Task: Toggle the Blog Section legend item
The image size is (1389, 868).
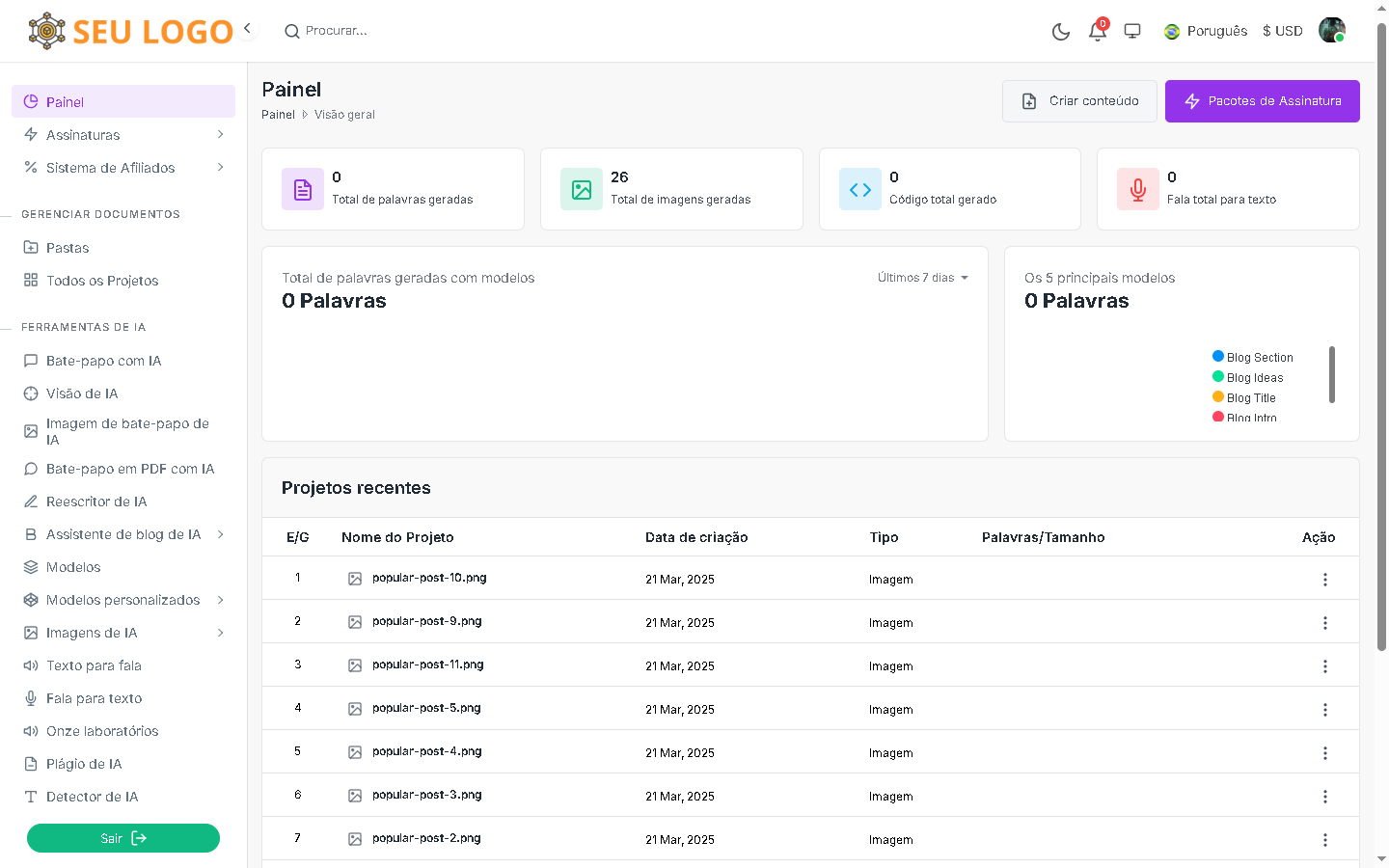Action: click(1252, 357)
